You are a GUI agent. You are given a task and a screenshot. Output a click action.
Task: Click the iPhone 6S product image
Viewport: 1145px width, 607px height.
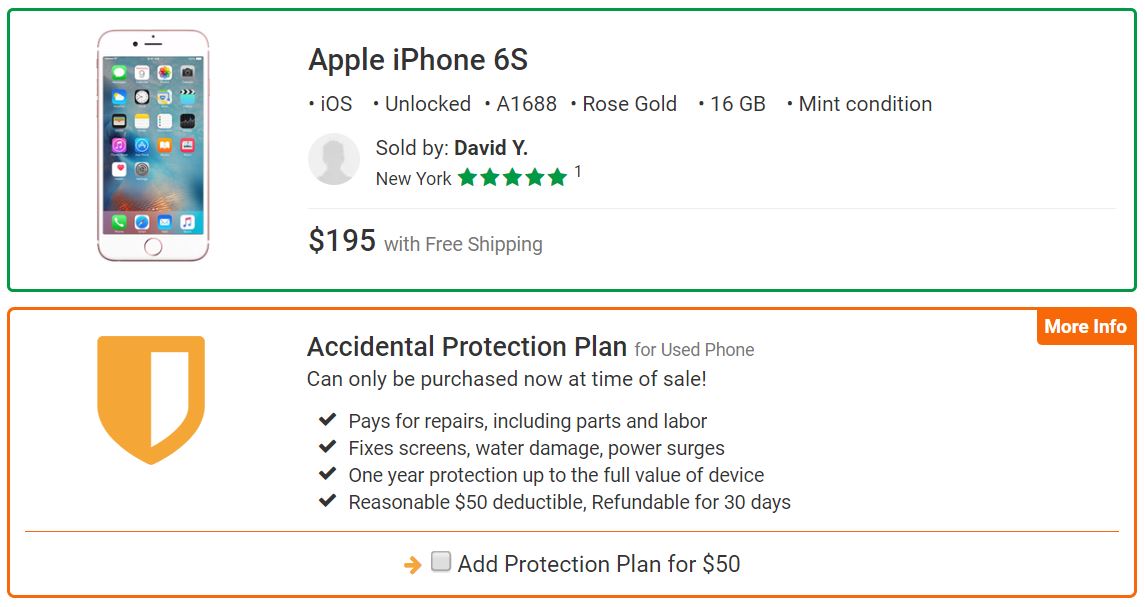(x=153, y=145)
